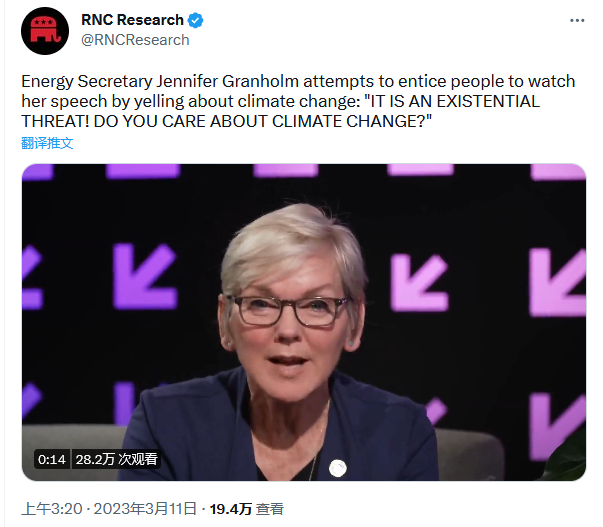
Task: Click the word 'THREAT!' in the tweet
Action: click(x=50, y=122)
